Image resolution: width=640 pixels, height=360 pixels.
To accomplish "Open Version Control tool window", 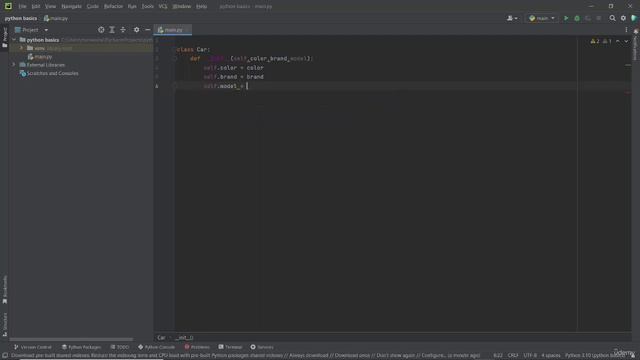I will coord(33,347).
